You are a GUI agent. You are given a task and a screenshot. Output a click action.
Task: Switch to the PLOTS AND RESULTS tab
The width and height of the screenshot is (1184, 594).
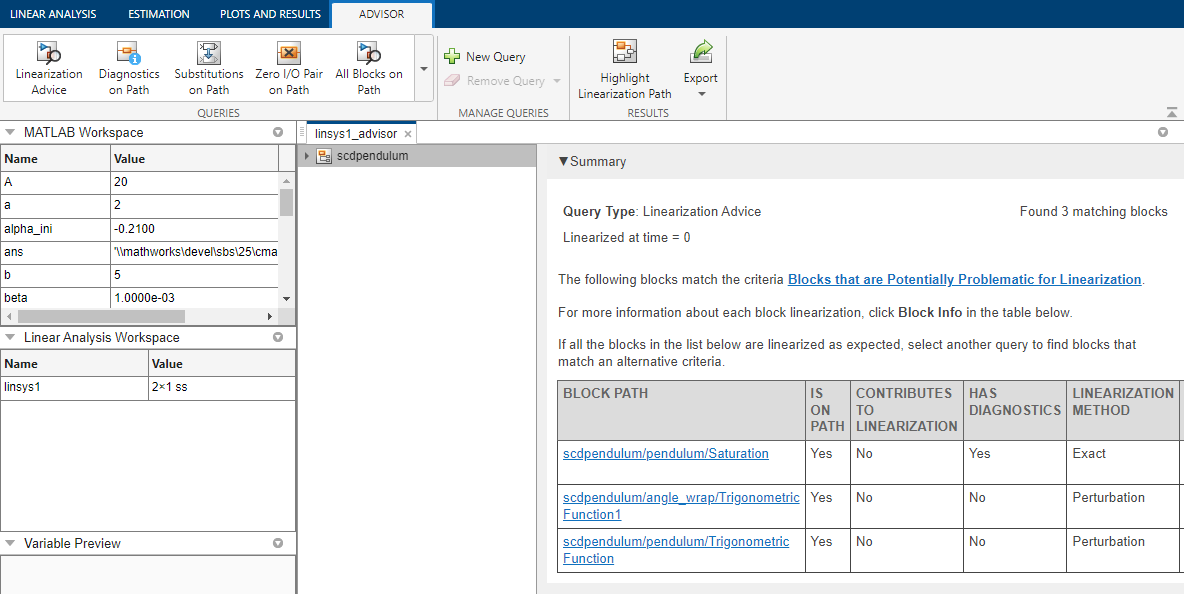[x=269, y=14]
